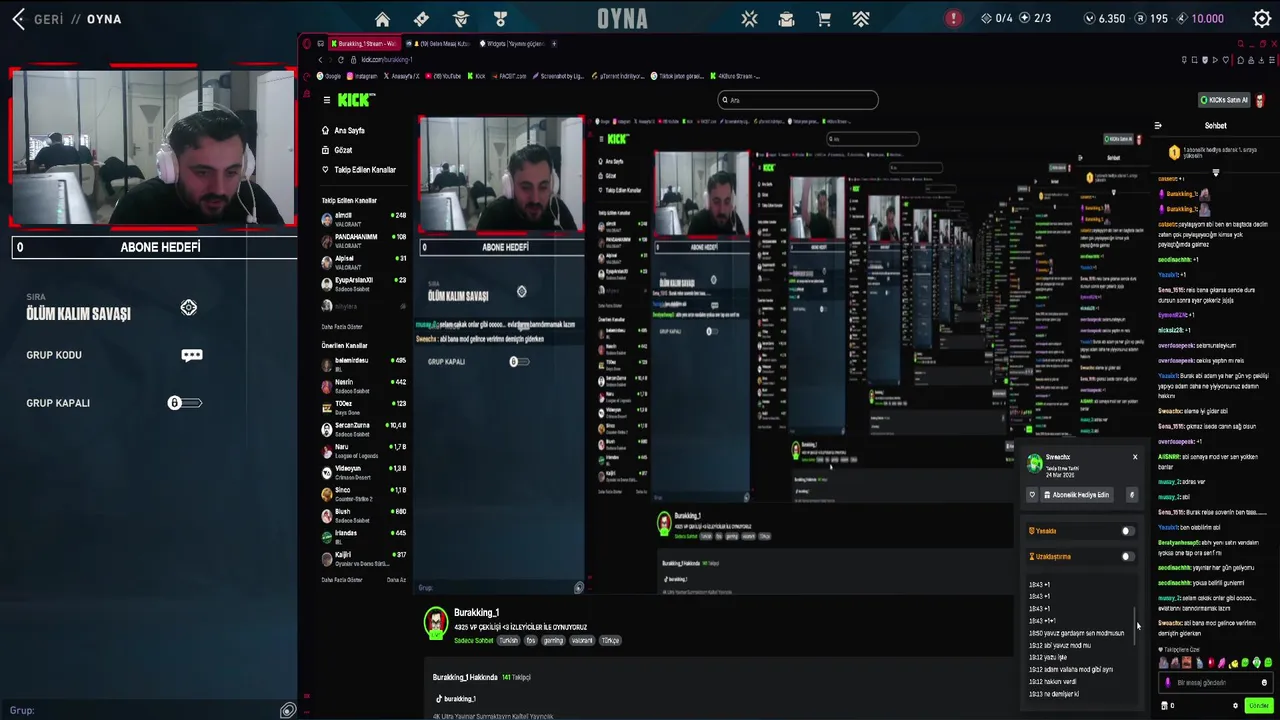This screenshot has width=1280, height=720.
Task: Collapse the Sohbet chat panel icon
Action: coord(1158,126)
